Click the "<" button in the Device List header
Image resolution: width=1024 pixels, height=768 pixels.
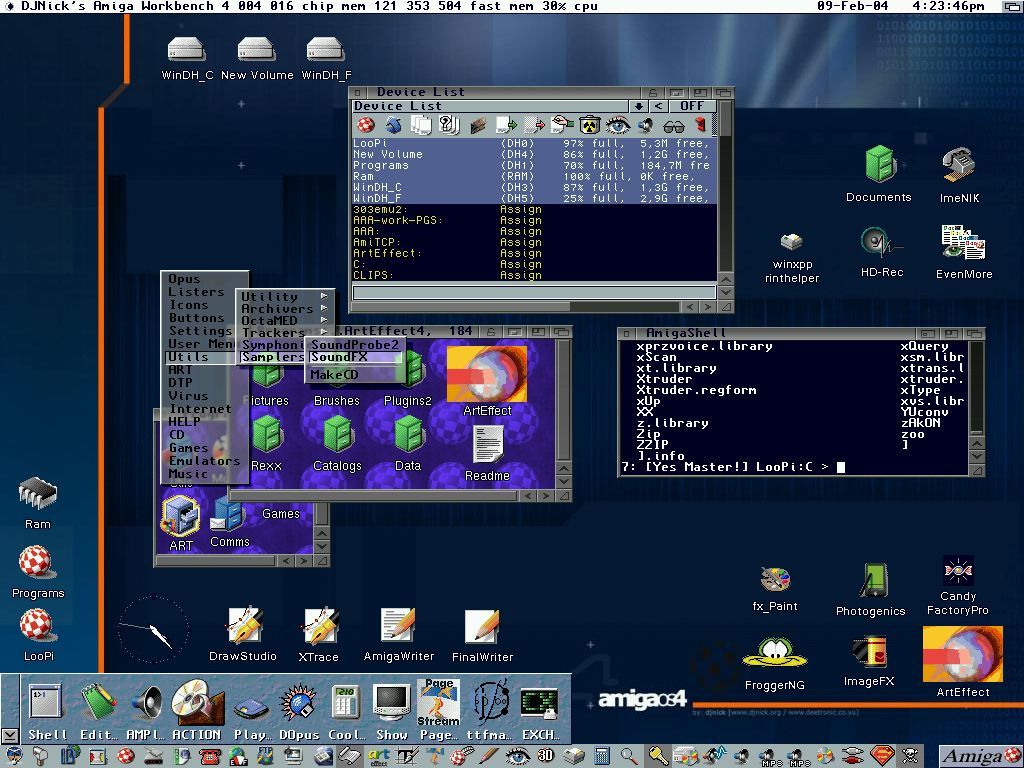(x=658, y=106)
